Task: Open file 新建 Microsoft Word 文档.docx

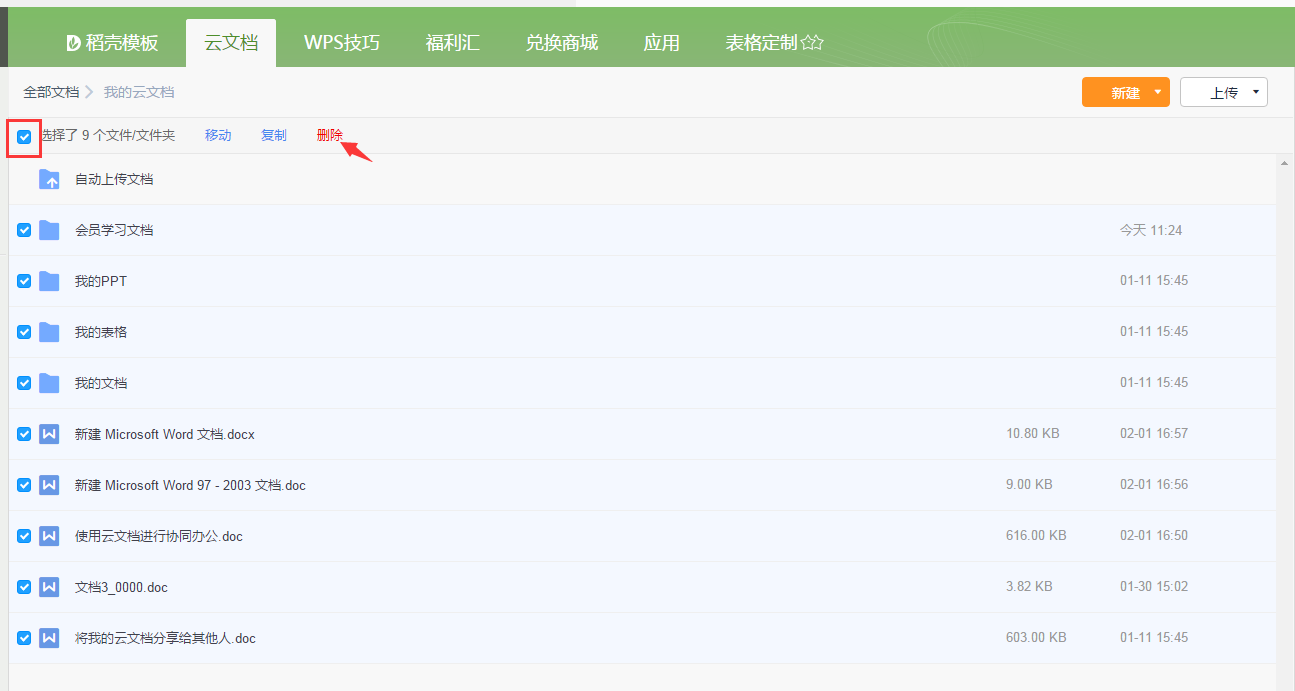Action: click(165, 434)
